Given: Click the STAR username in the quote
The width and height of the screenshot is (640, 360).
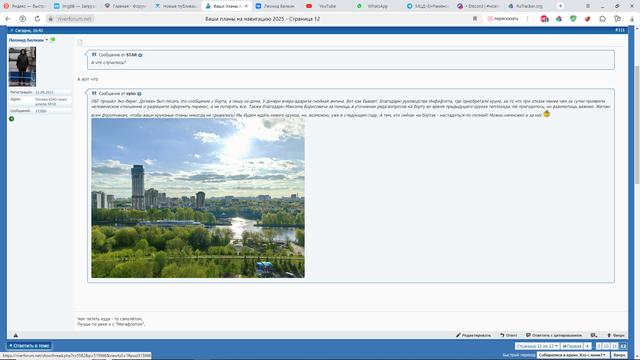Looking at the screenshot, I should pyautogui.click(x=131, y=55).
